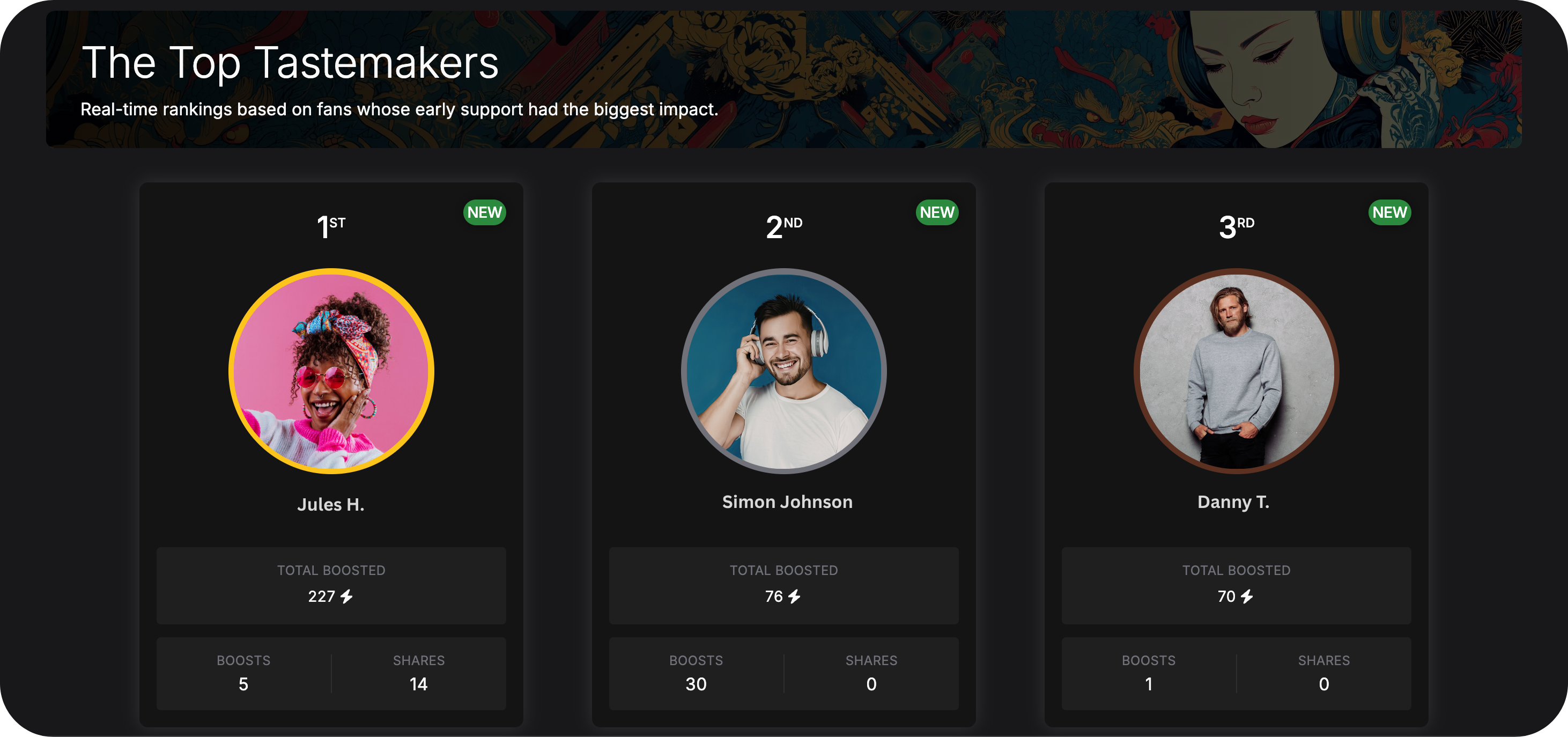Viewport: 1568px width, 737px height.
Task: Click the lightning bolt icon next to 76
Action: (x=794, y=596)
